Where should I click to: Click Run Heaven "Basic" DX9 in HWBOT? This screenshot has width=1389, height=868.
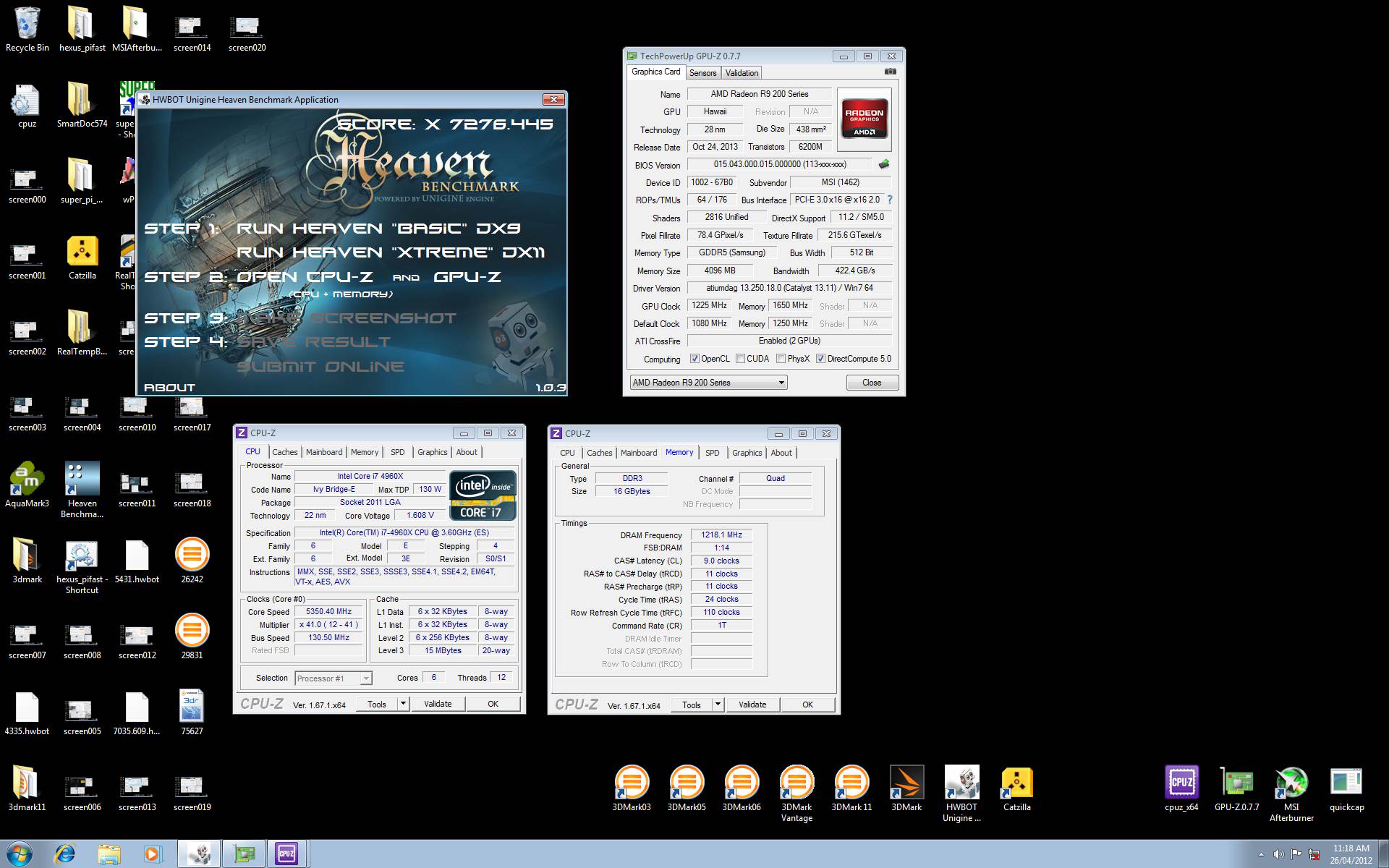378,229
